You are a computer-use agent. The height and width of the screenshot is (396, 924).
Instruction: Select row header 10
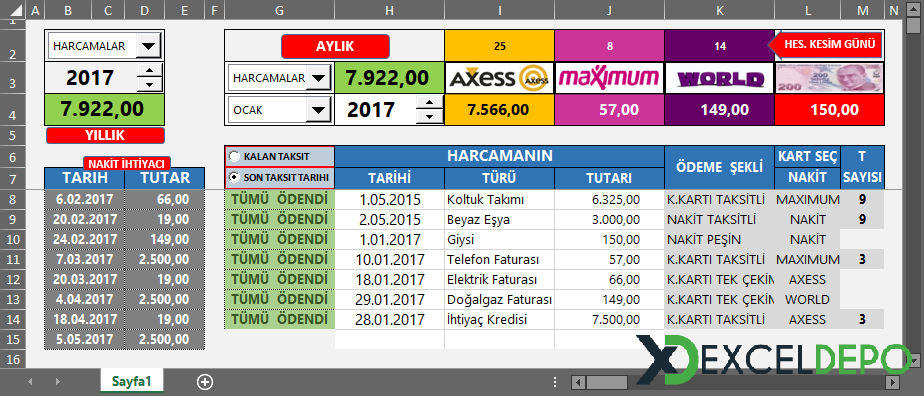(x=14, y=239)
